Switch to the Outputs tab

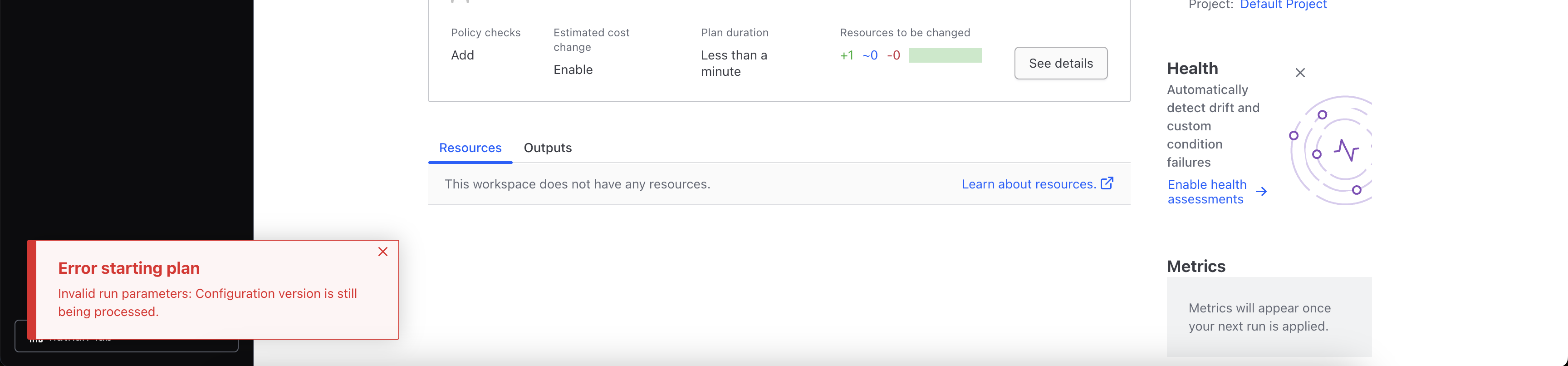547,148
